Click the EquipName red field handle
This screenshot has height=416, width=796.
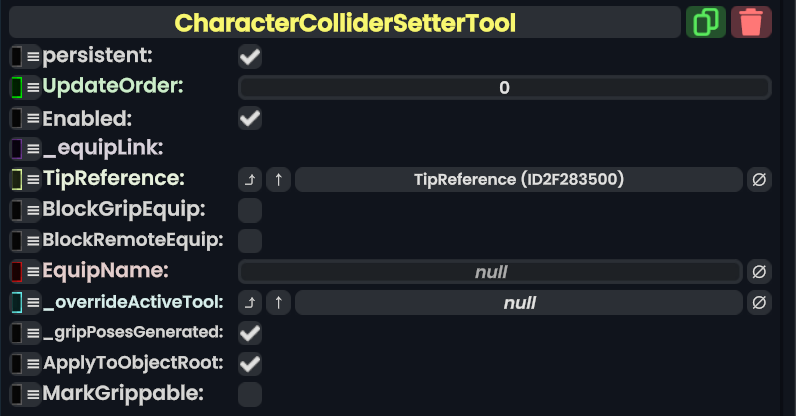(17, 271)
